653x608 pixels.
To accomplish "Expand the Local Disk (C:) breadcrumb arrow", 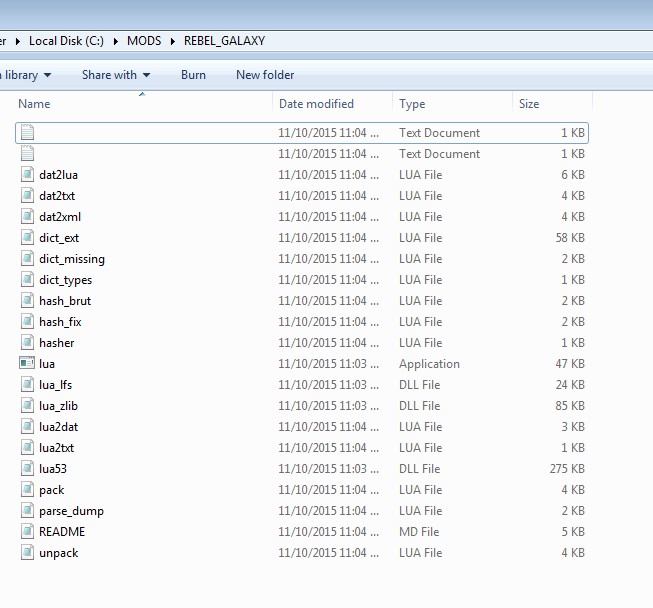I will click(x=115, y=41).
